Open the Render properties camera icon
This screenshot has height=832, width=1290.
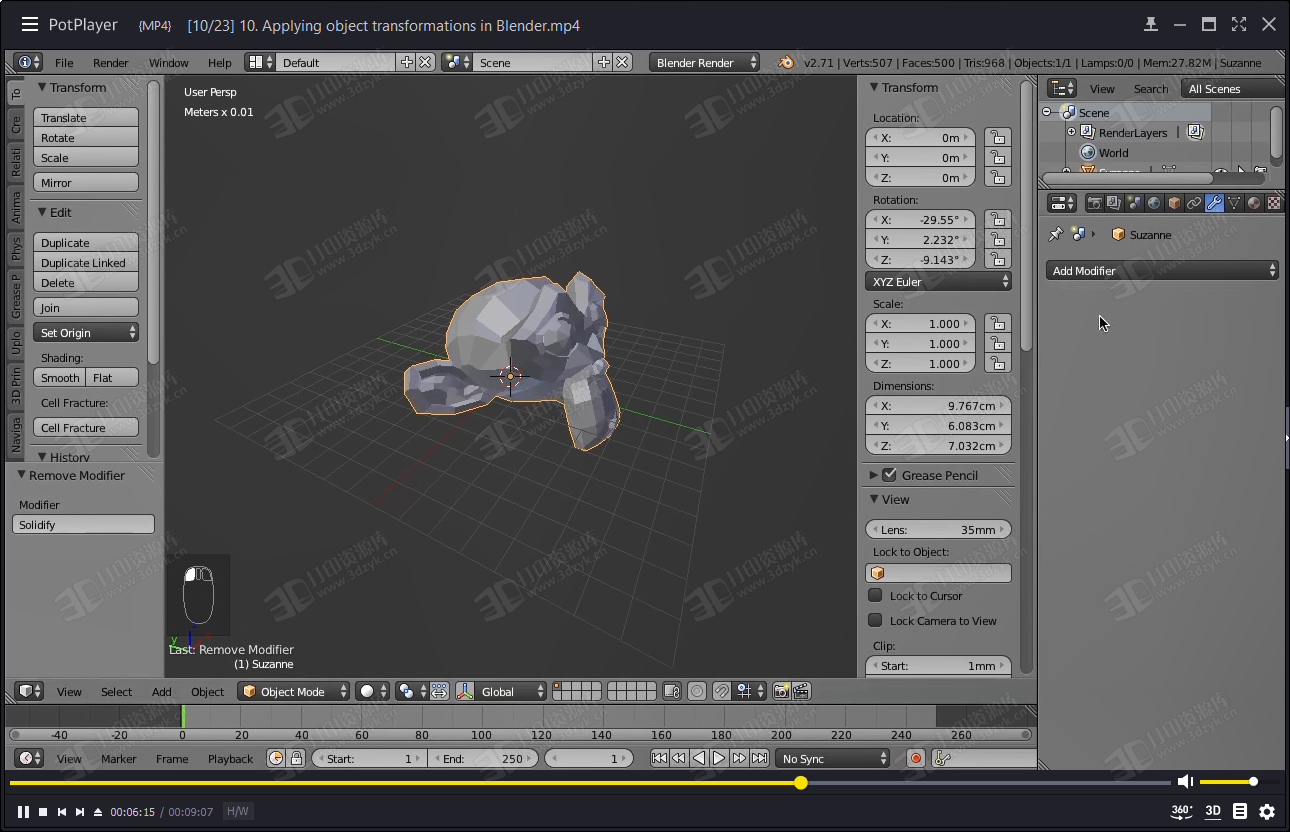1095,203
